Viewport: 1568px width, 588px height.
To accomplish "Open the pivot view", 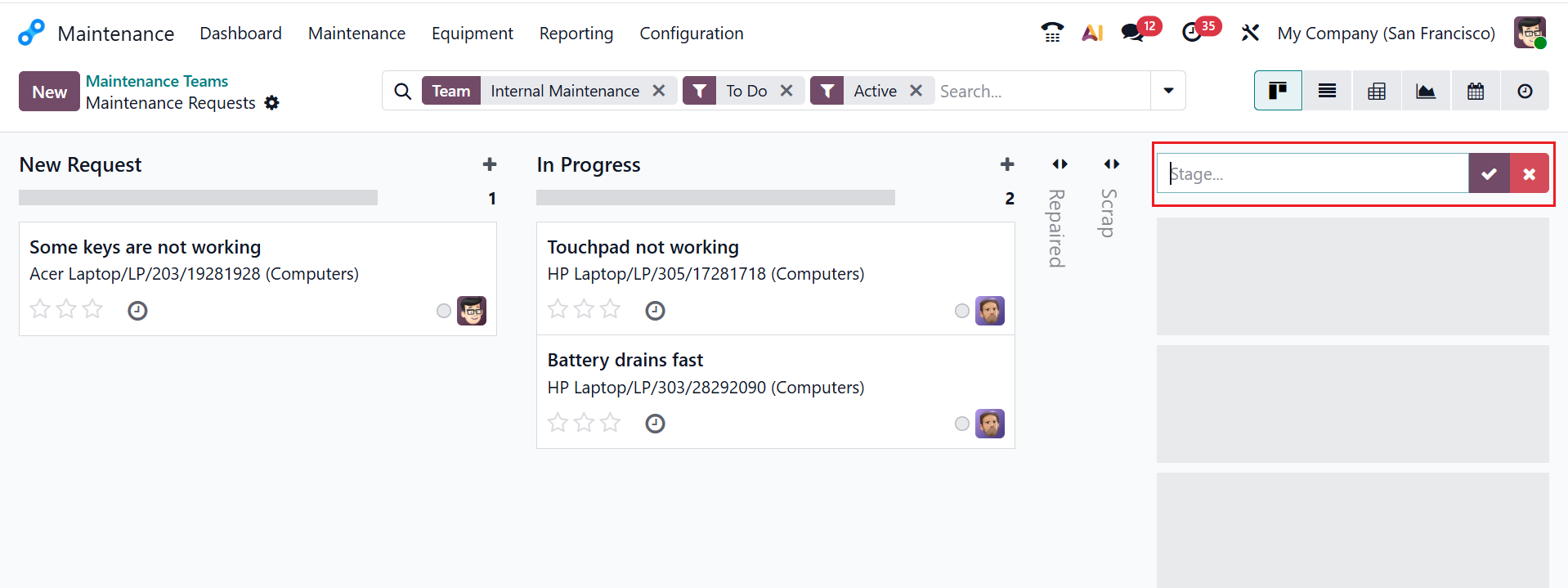I will [1377, 91].
